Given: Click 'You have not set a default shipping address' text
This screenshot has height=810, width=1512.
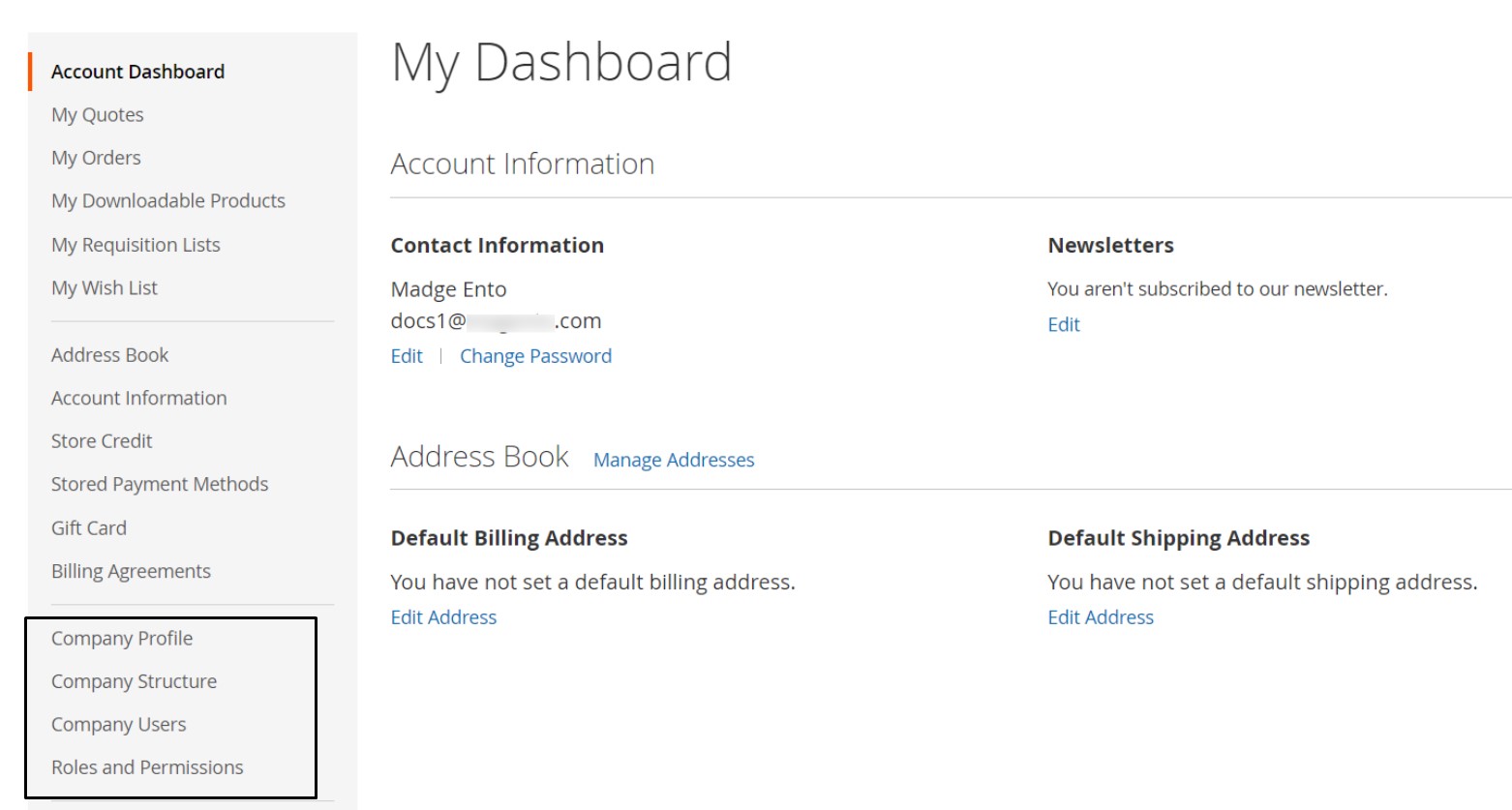Looking at the screenshot, I should pyautogui.click(x=1262, y=583).
